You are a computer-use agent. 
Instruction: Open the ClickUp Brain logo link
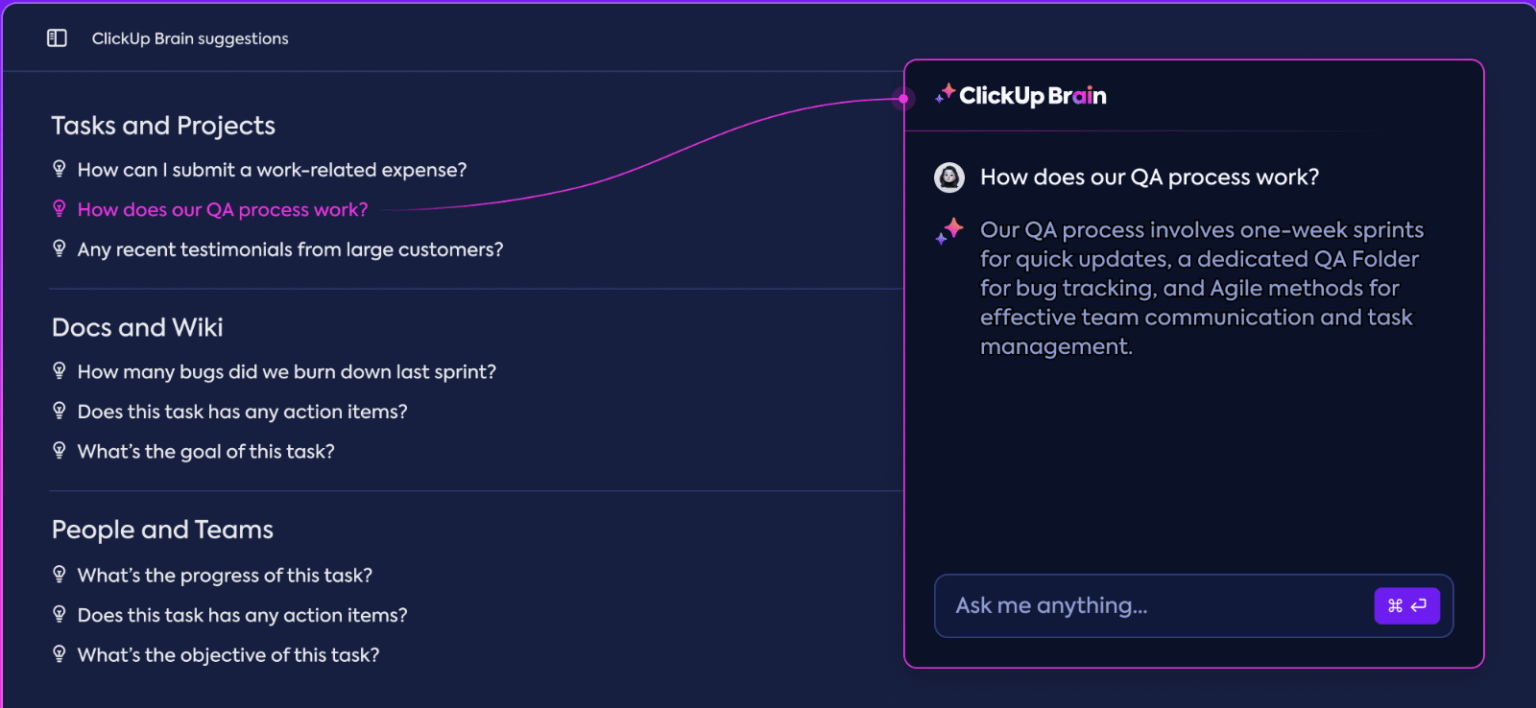tap(1021, 95)
